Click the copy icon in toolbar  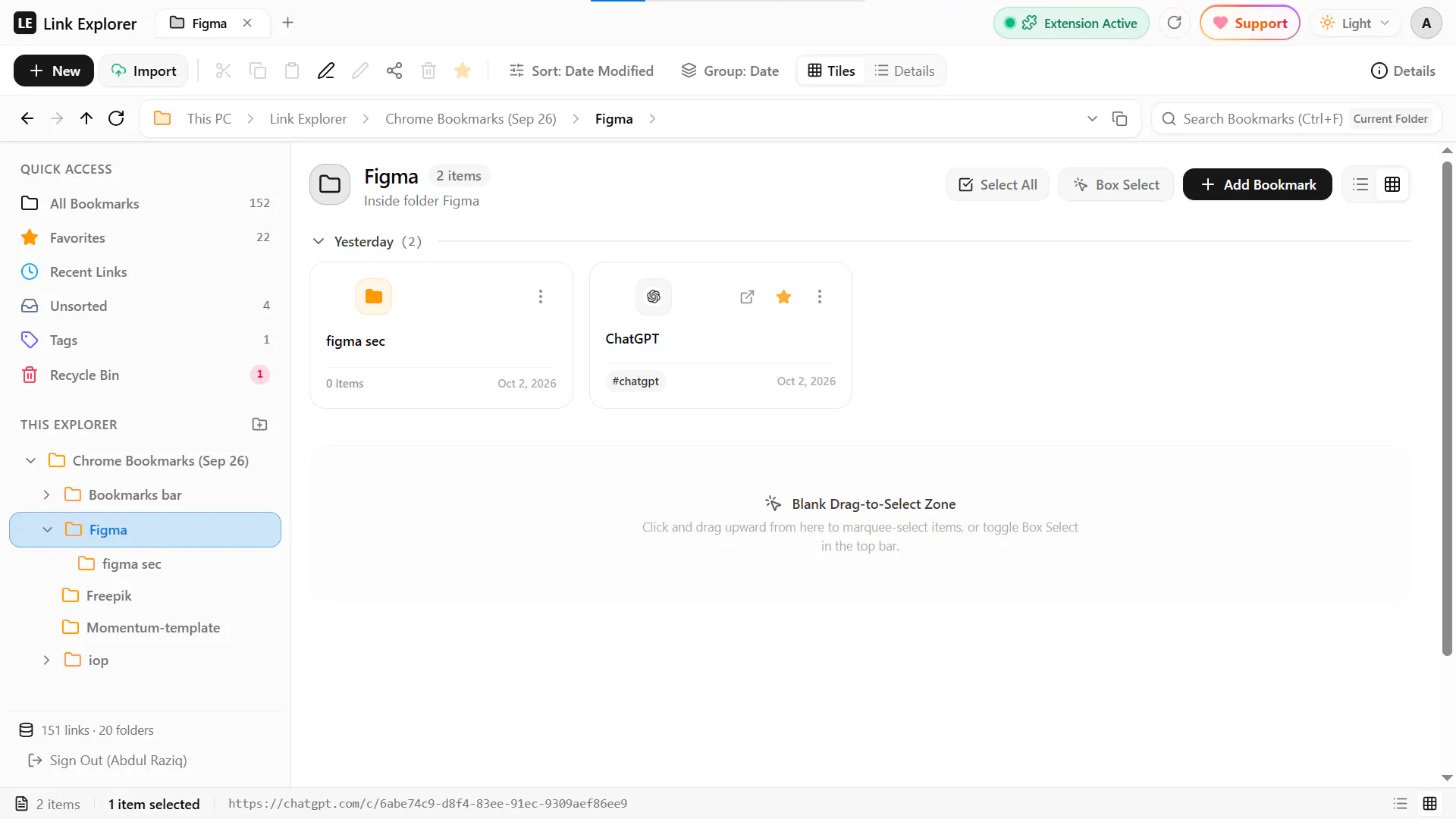(258, 71)
